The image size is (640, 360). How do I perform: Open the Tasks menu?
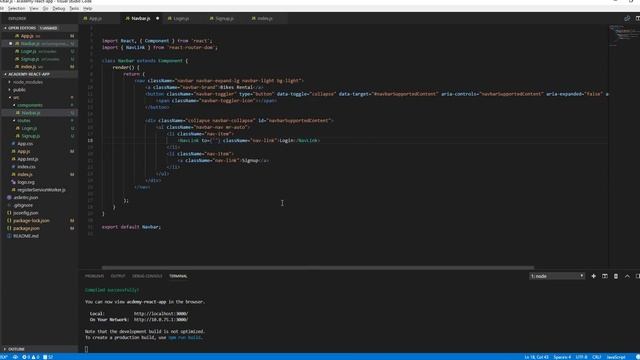pos(74,8)
